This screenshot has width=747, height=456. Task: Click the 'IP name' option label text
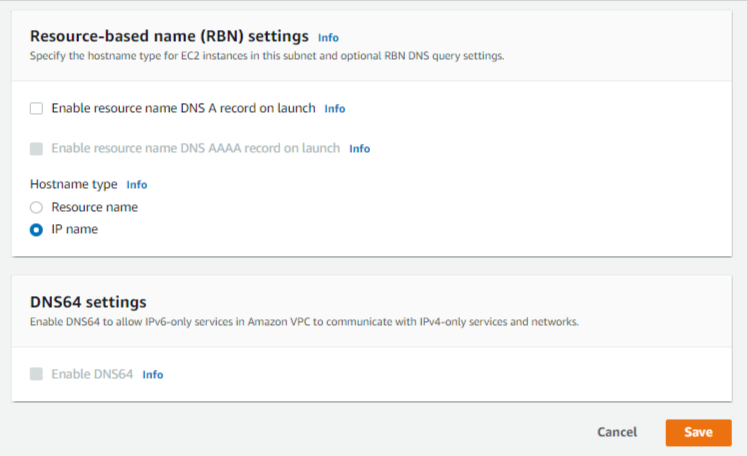74,229
